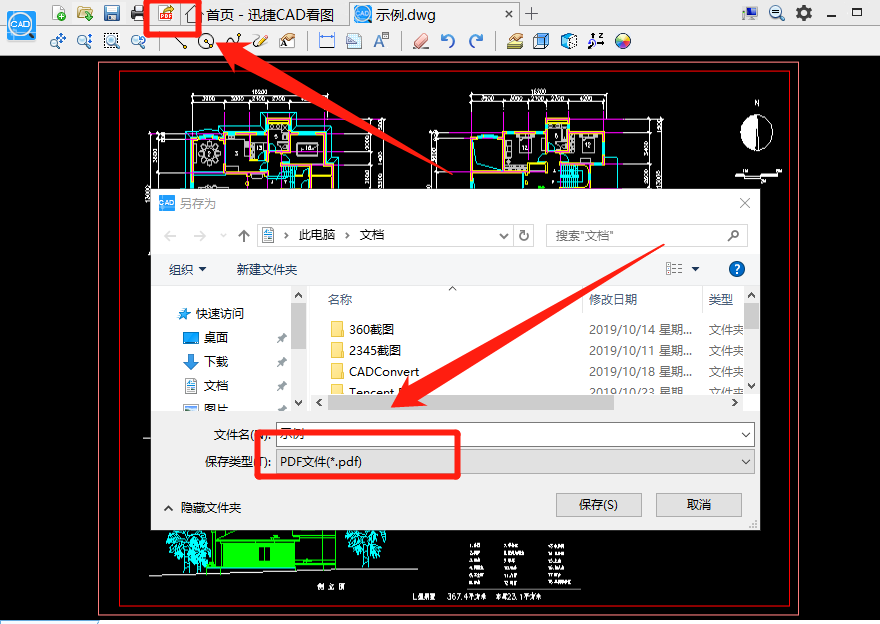Image resolution: width=880 pixels, height=624 pixels.
Task: Select the text A tool
Action: click(x=381, y=41)
